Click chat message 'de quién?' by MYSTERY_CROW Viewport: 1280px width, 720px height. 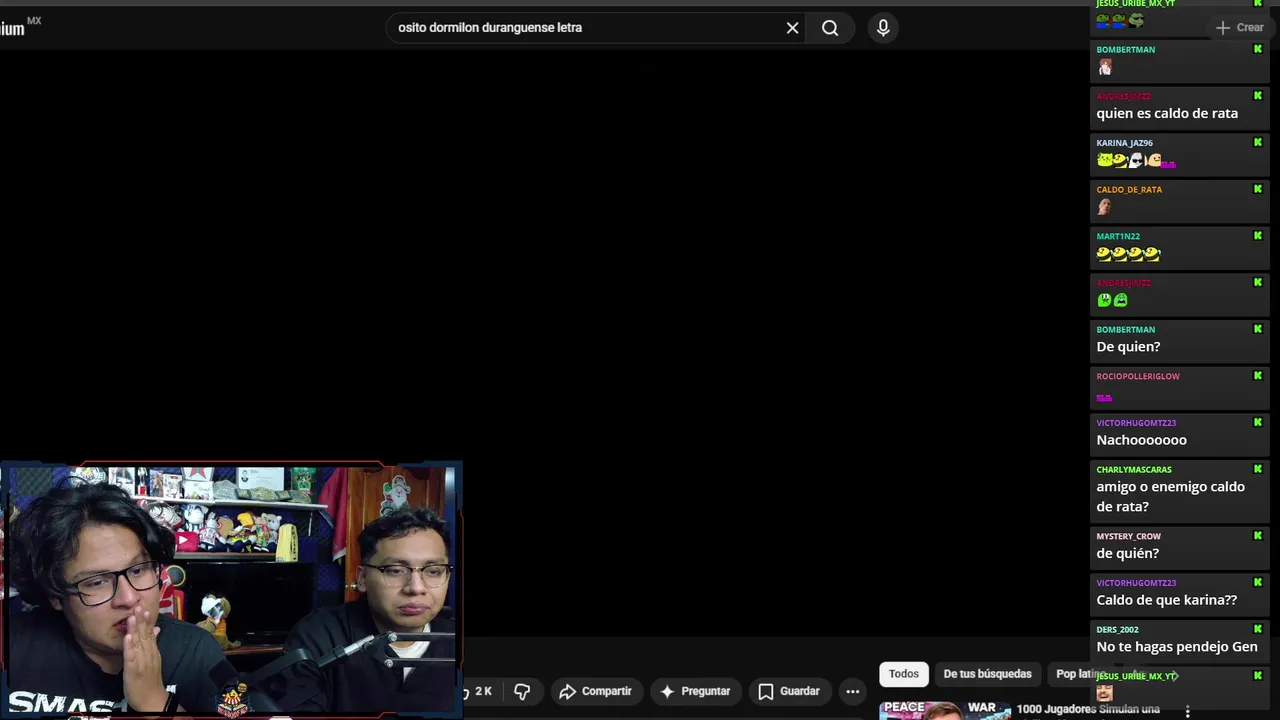point(1127,553)
